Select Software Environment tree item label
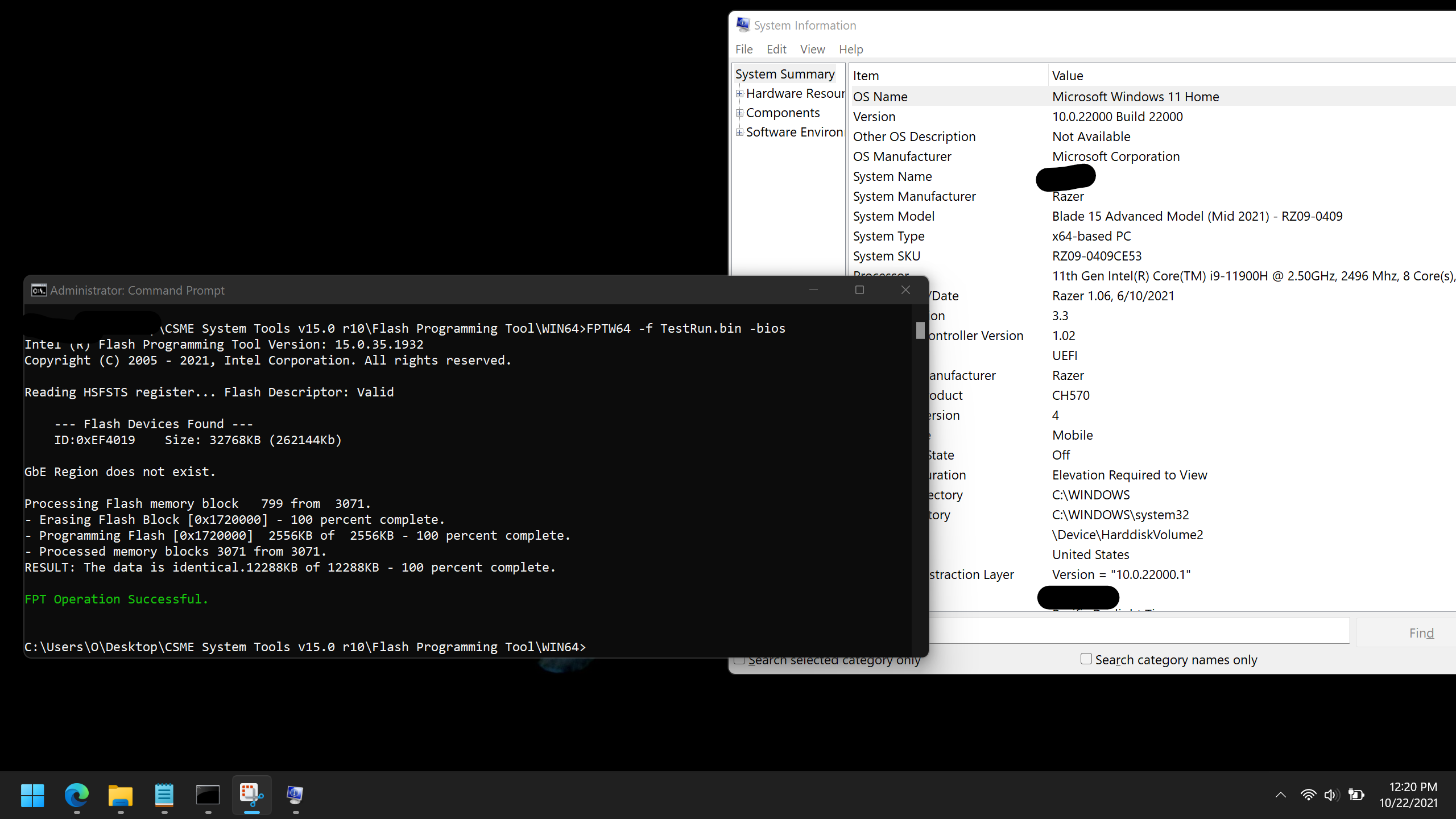The width and height of the screenshot is (1456, 819). point(795,132)
